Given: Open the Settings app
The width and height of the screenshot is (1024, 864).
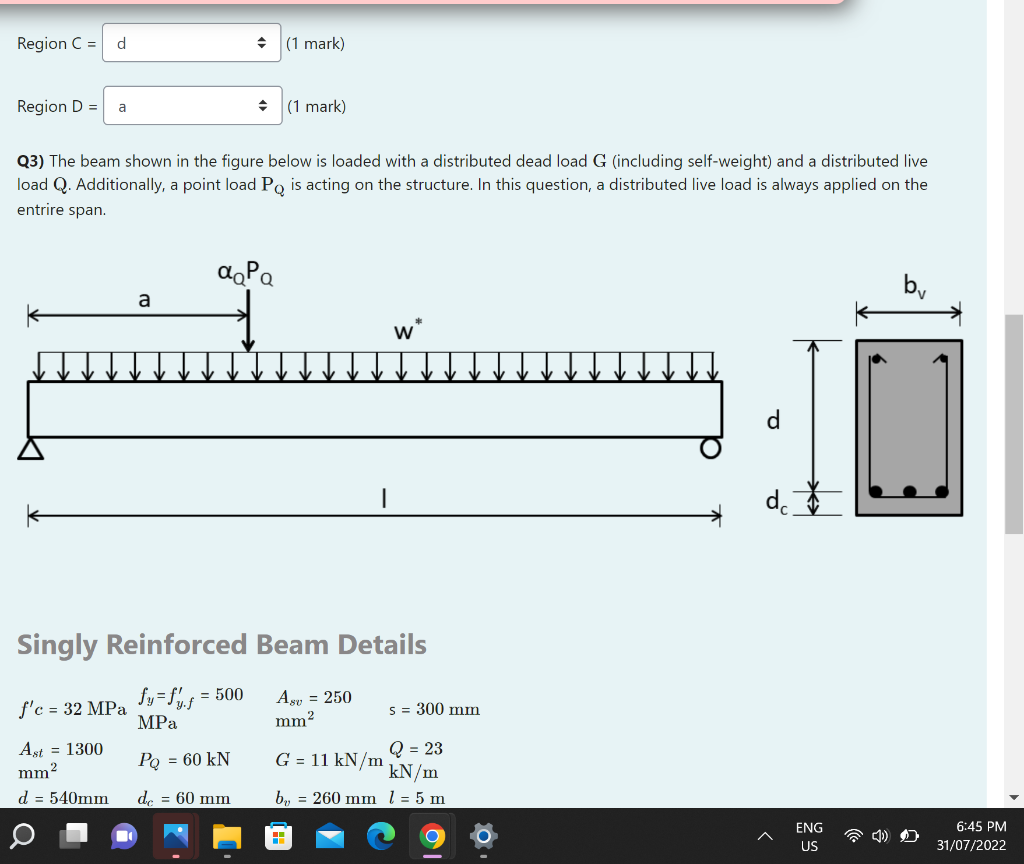Looking at the screenshot, I should [483, 838].
